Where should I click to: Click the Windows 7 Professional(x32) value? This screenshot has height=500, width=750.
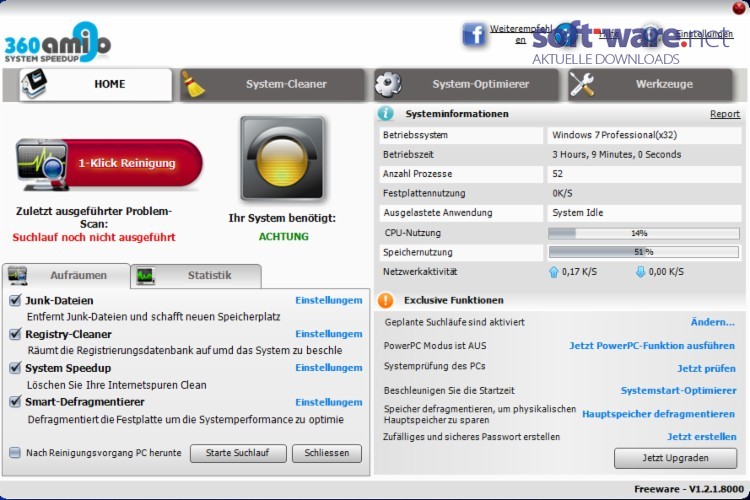(615, 135)
